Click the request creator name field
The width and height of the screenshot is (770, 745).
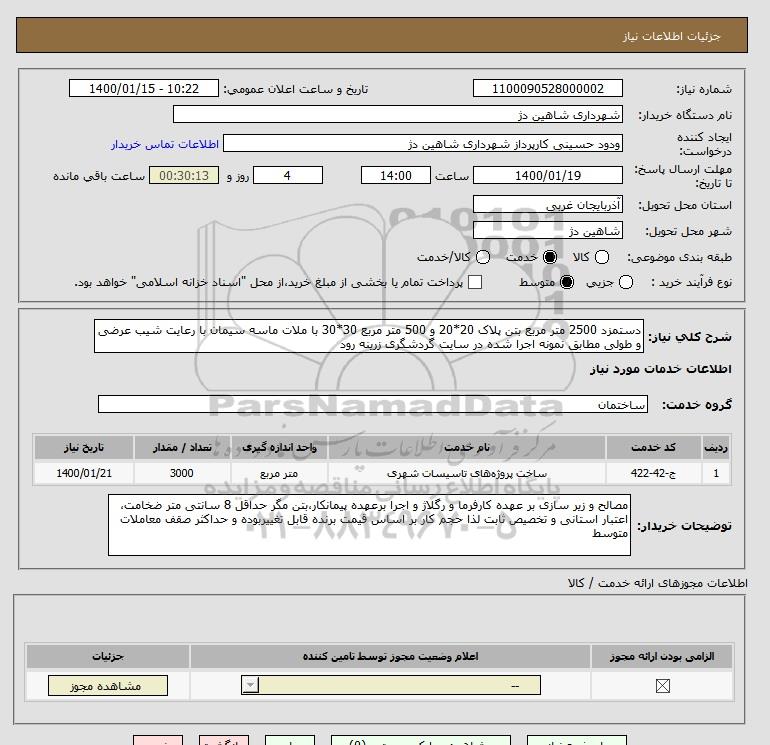(423, 143)
